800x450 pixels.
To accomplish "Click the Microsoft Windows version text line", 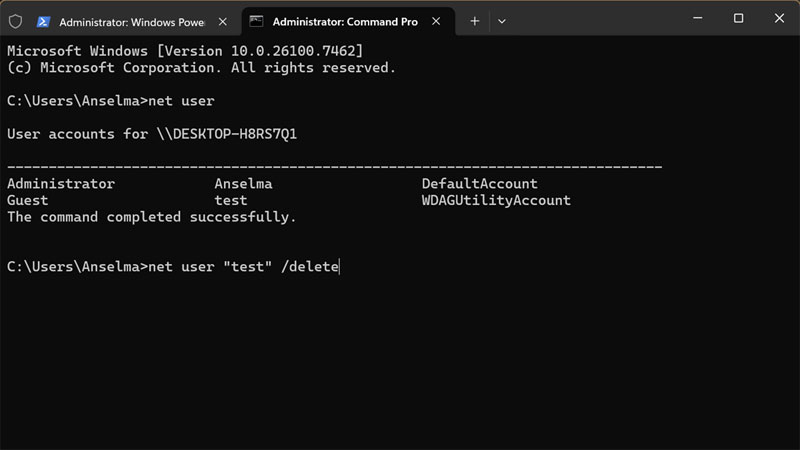I will click(185, 51).
